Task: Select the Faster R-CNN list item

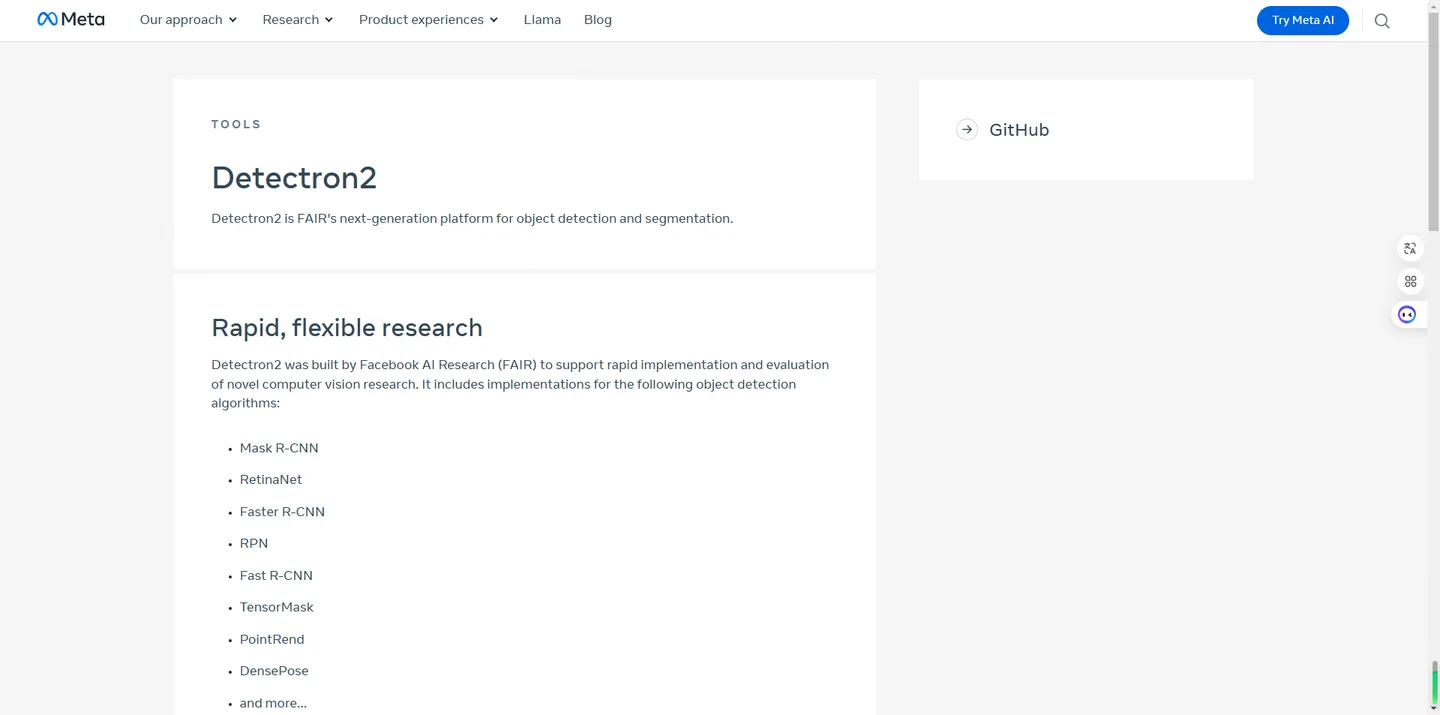Action: pyautogui.click(x=282, y=512)
